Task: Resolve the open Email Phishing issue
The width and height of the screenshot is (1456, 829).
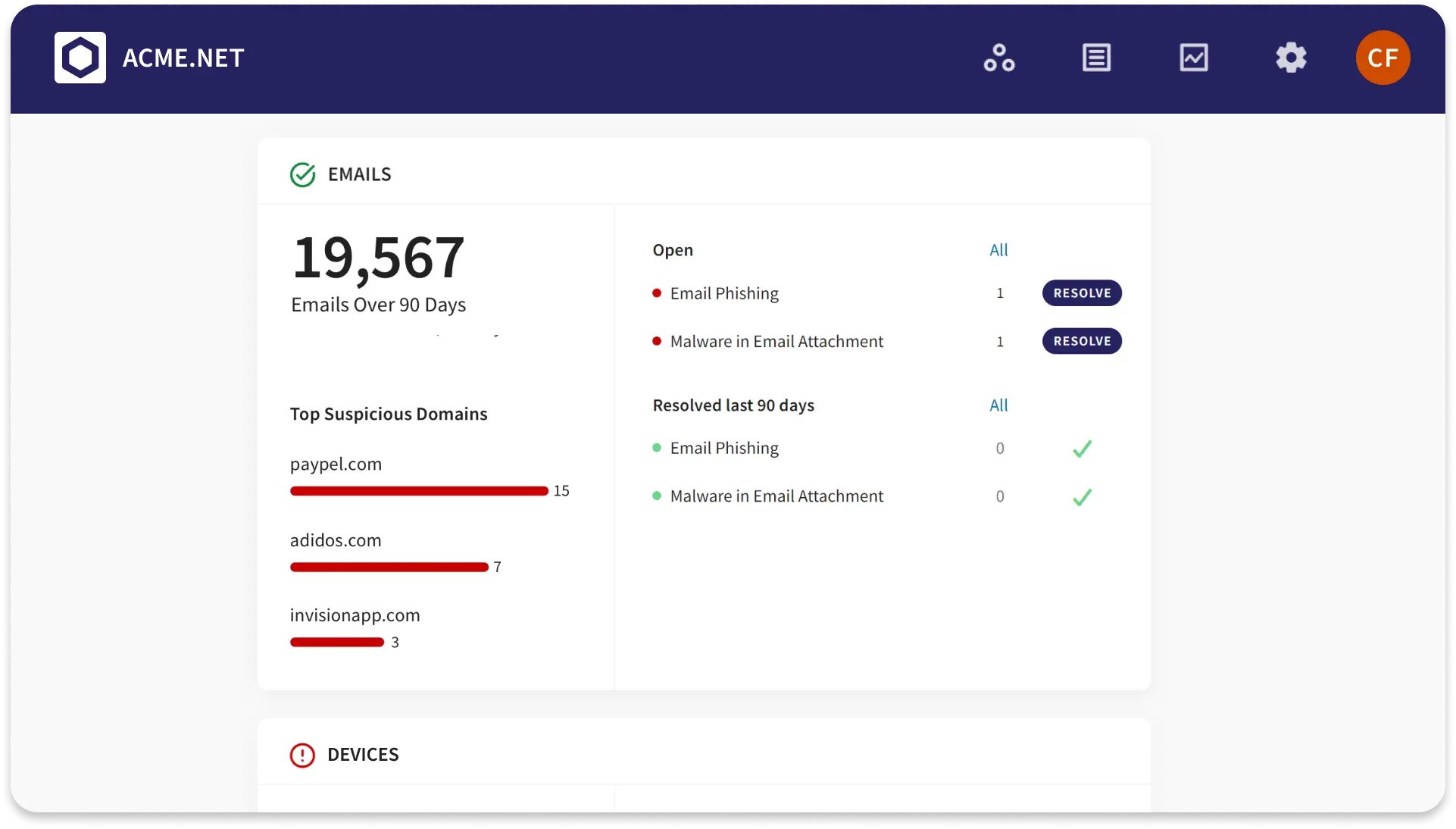Action: click(1082, 293)
